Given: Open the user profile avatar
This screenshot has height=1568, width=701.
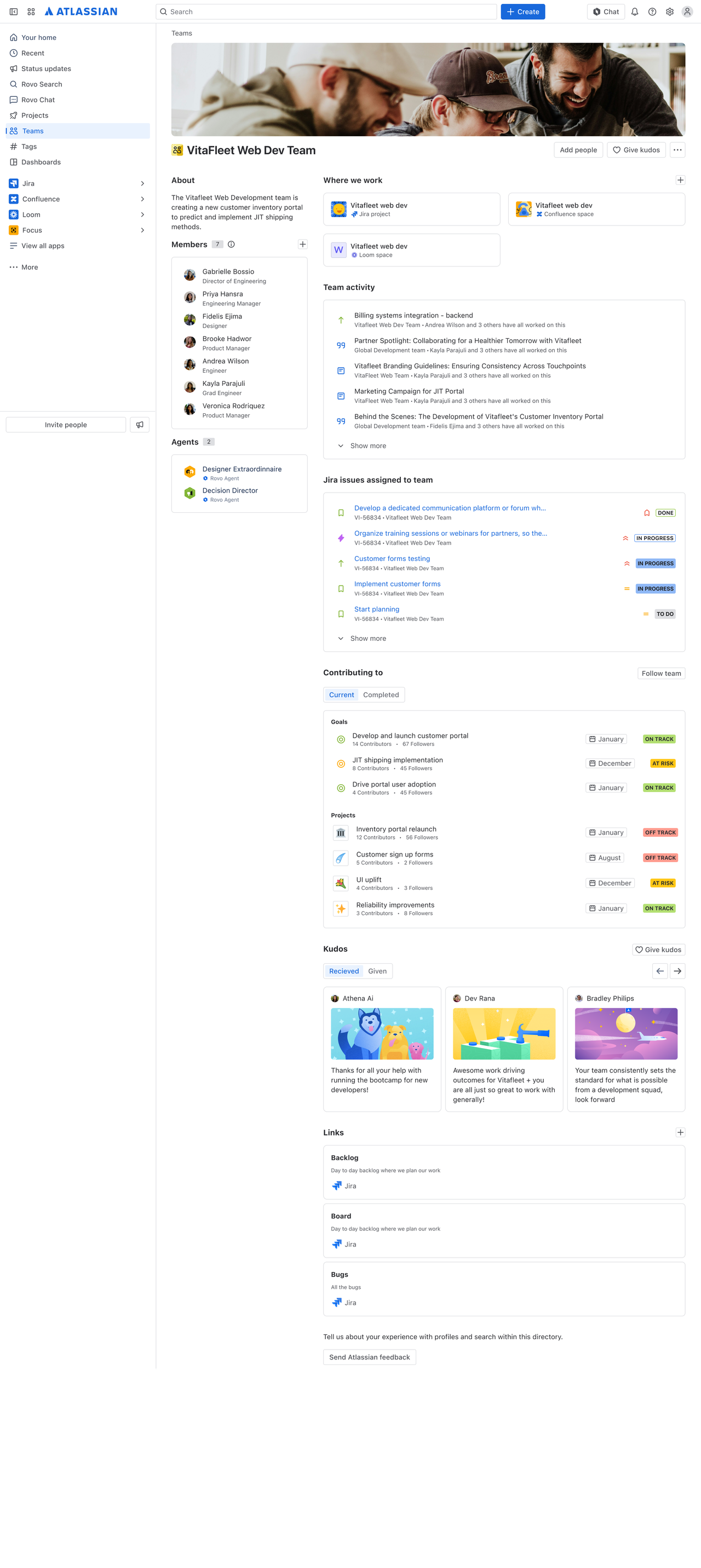Looking at the screenshot, I should (x=687, y=11).
